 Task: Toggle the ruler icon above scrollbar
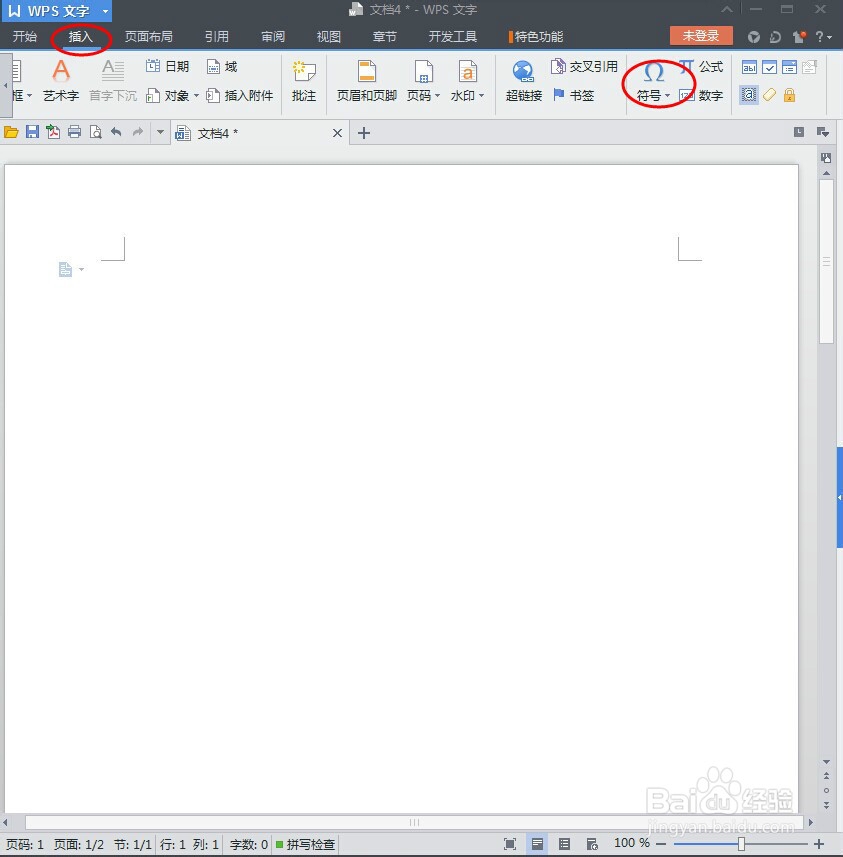tap(826, 158)
